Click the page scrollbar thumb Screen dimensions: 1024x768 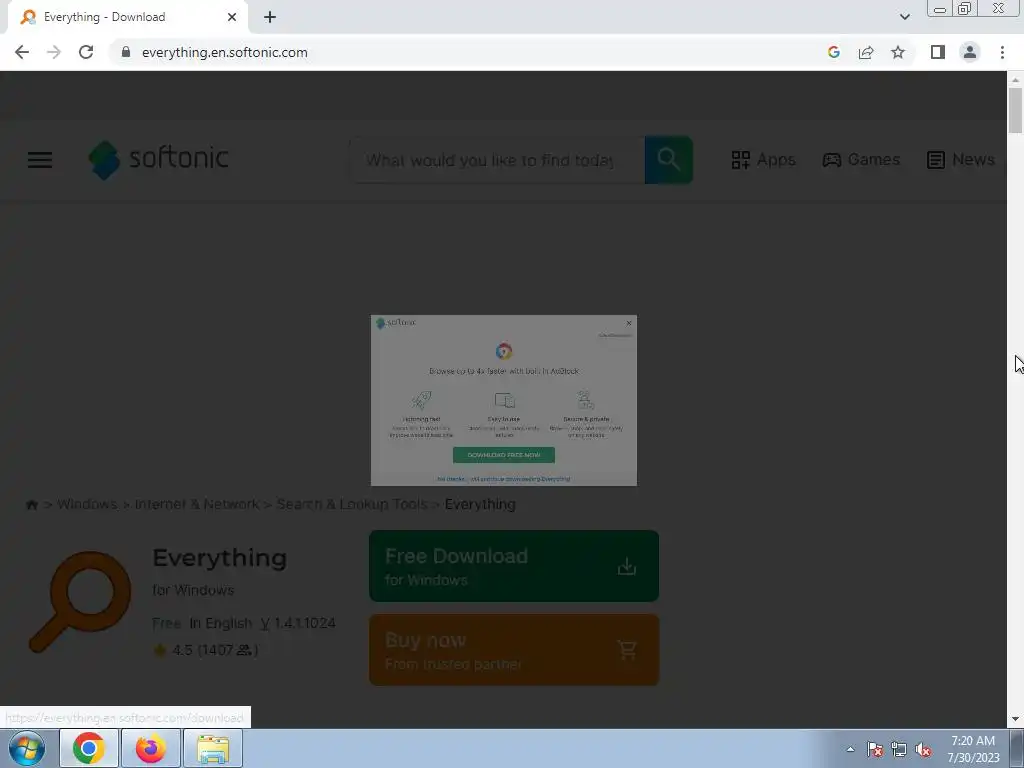(x=1016, y=110)
